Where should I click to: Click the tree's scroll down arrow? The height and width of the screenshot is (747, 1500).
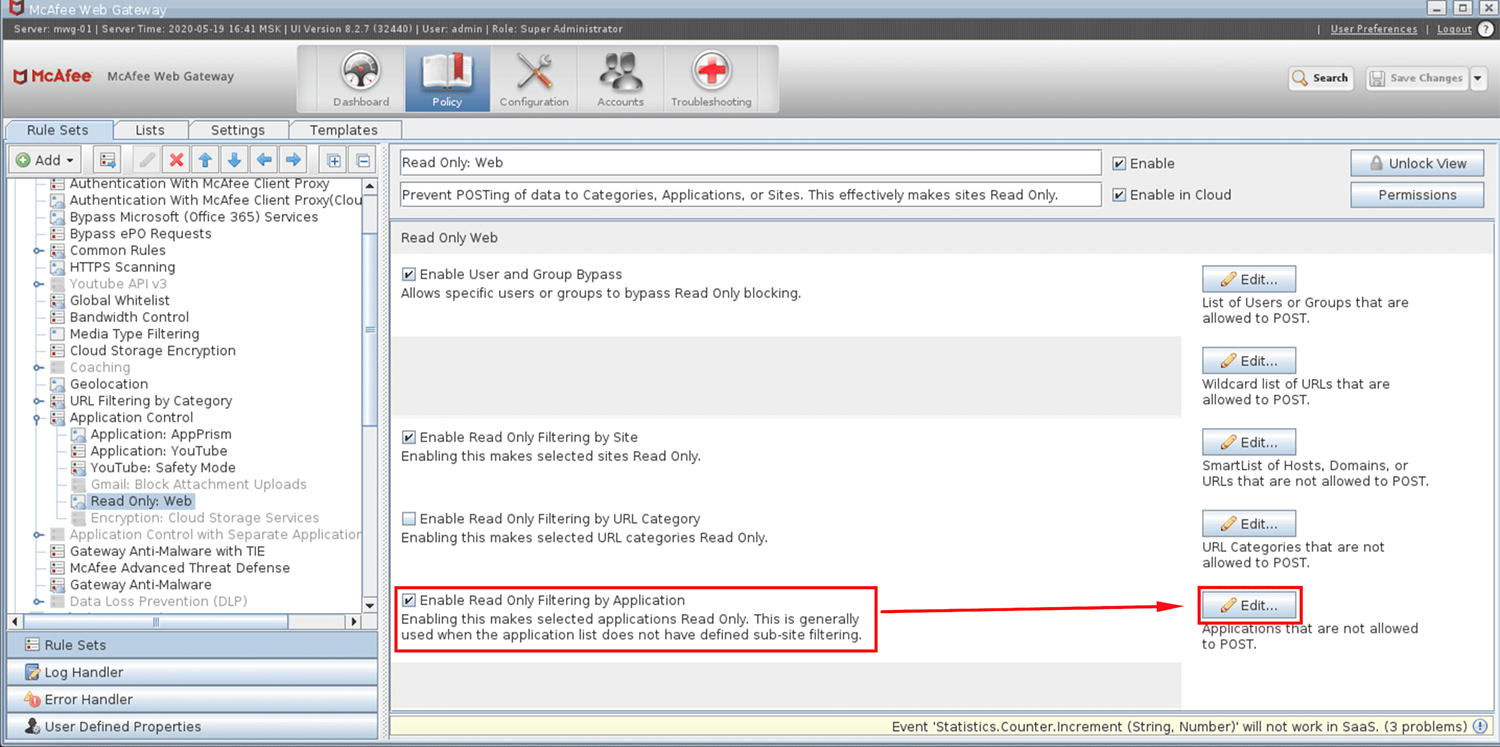pyautogui.click(x=369, y=605)
